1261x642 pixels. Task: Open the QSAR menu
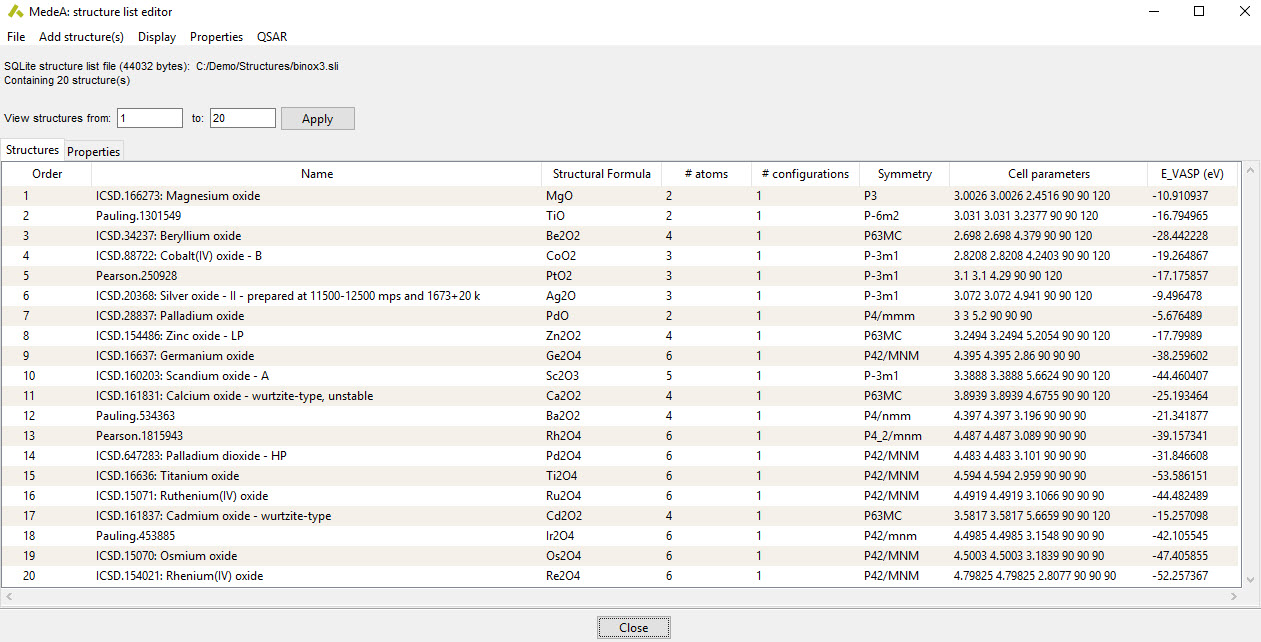coord(272,37)
